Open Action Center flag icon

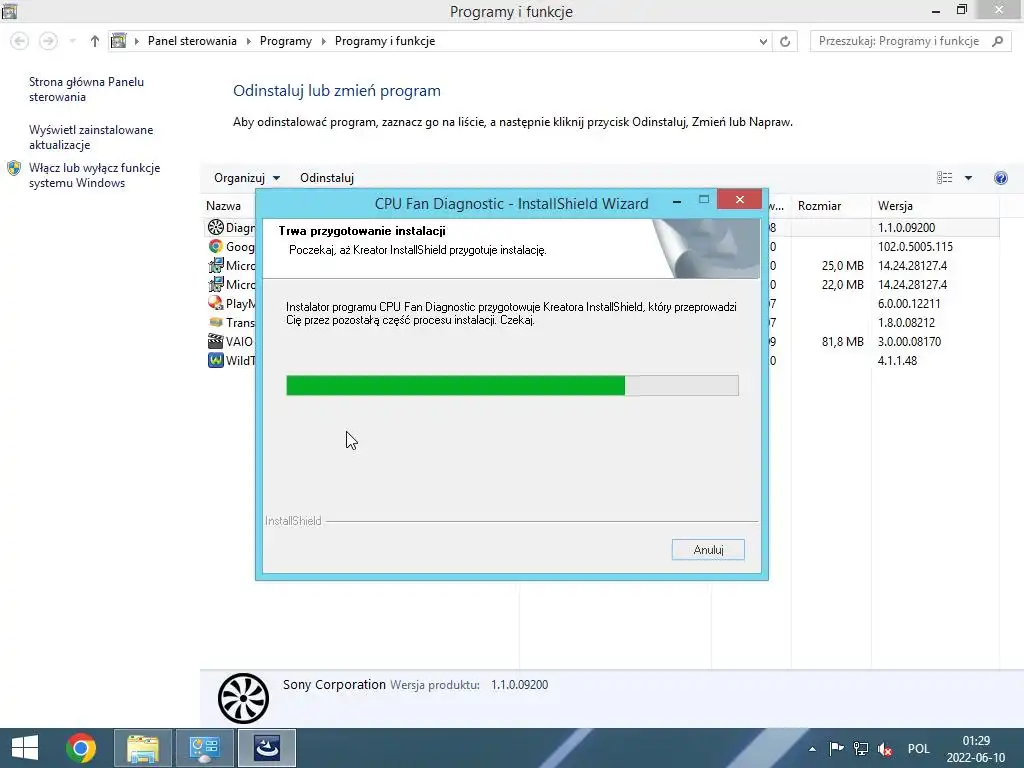[836, 748]
